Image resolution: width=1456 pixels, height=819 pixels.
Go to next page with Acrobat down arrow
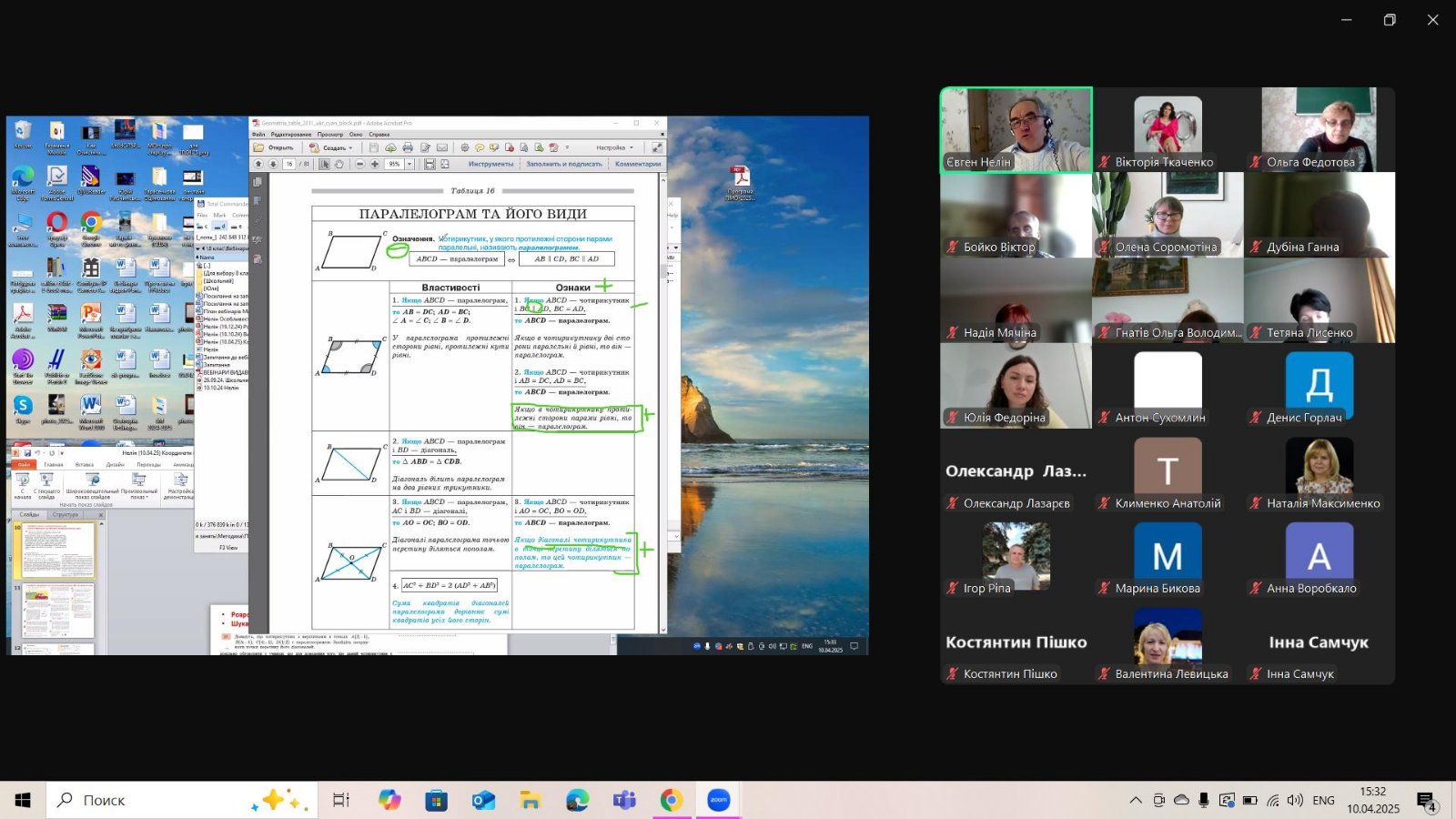(x=273, y=164)
